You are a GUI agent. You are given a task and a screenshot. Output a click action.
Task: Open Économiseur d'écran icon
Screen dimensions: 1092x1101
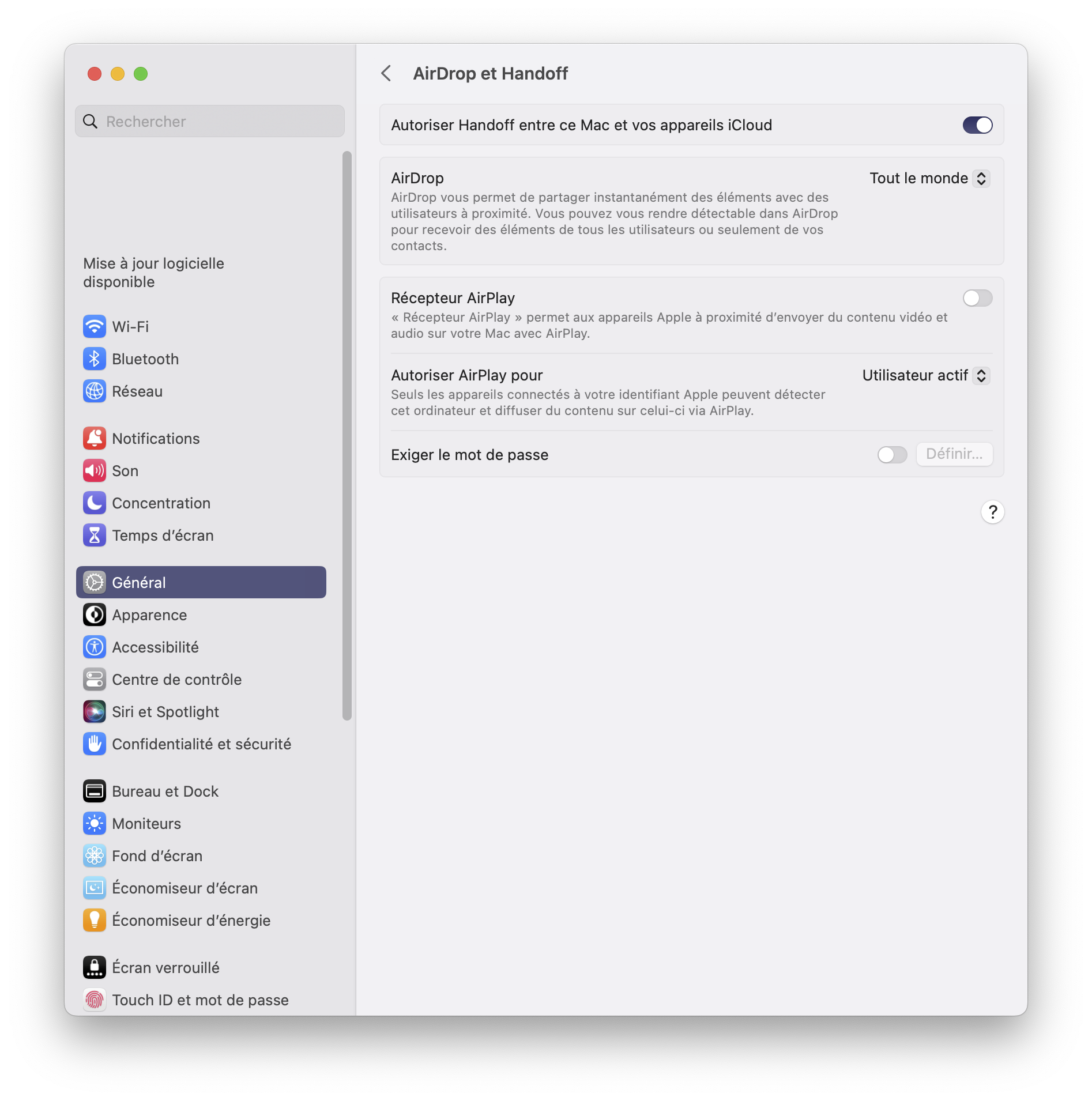click(95, 888)
